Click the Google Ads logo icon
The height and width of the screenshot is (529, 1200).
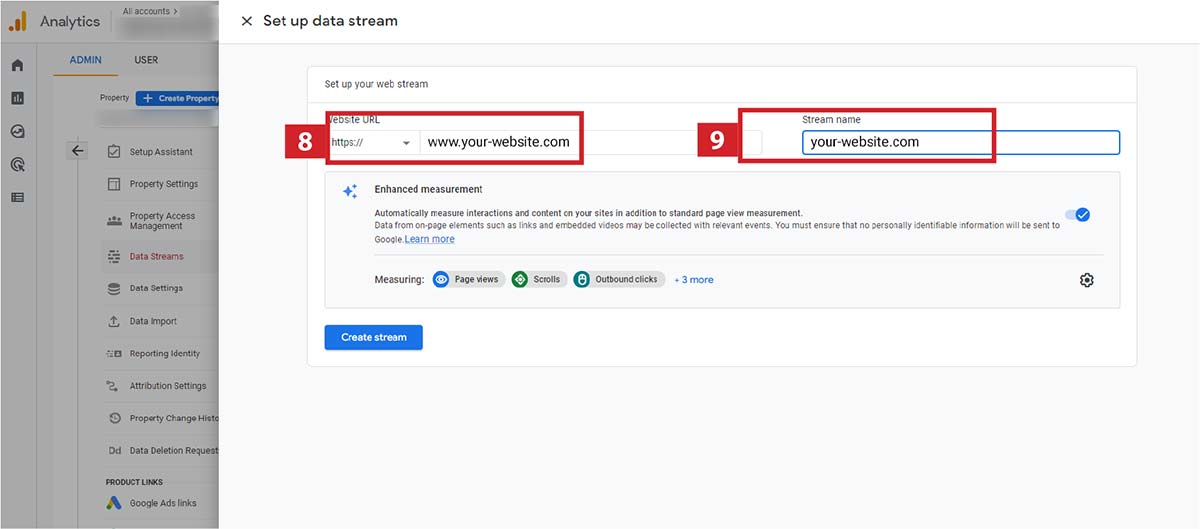tap(113, 503)
